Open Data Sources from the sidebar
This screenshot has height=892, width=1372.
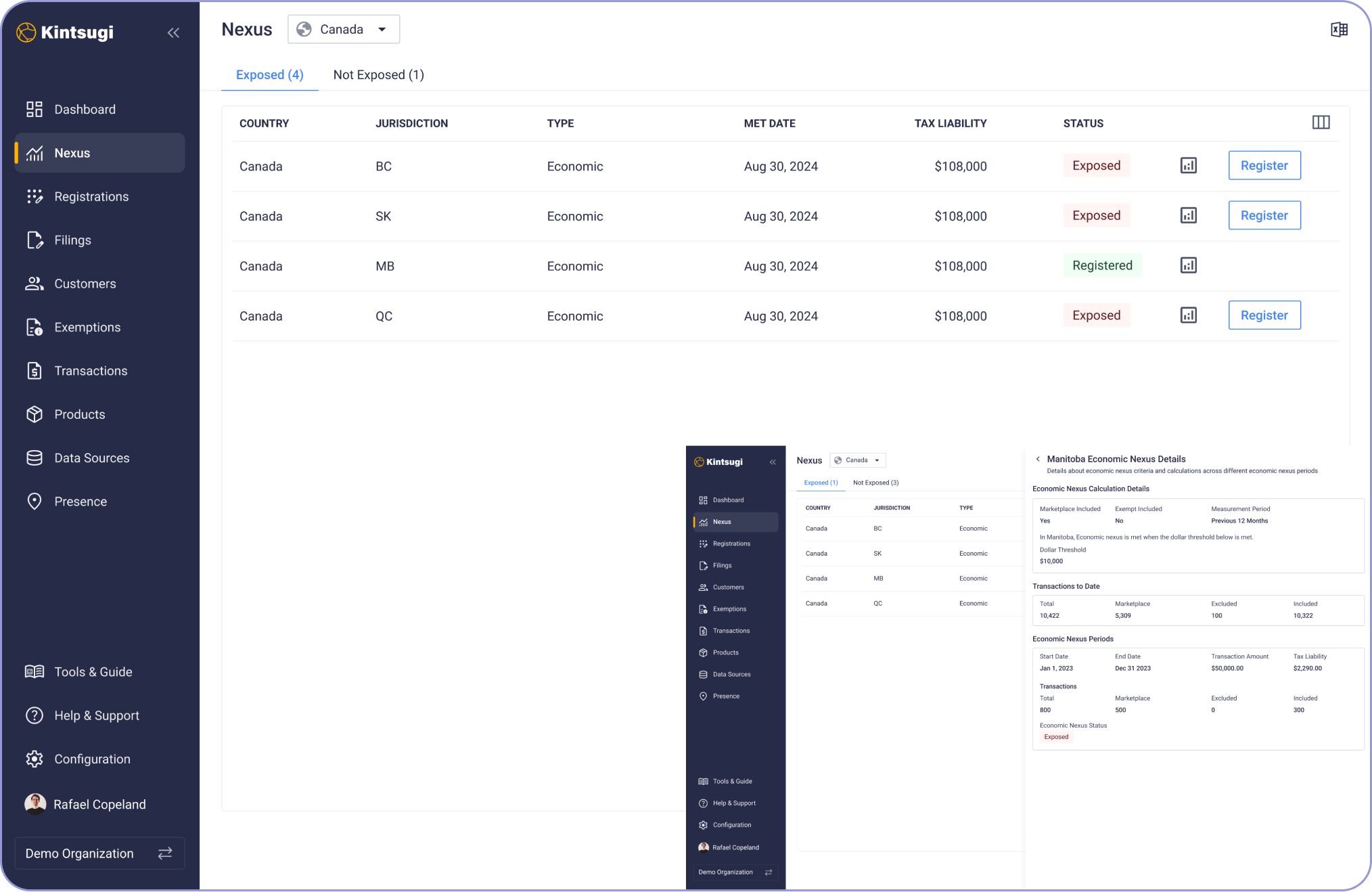pyautogui.click(x=91, y=458)
